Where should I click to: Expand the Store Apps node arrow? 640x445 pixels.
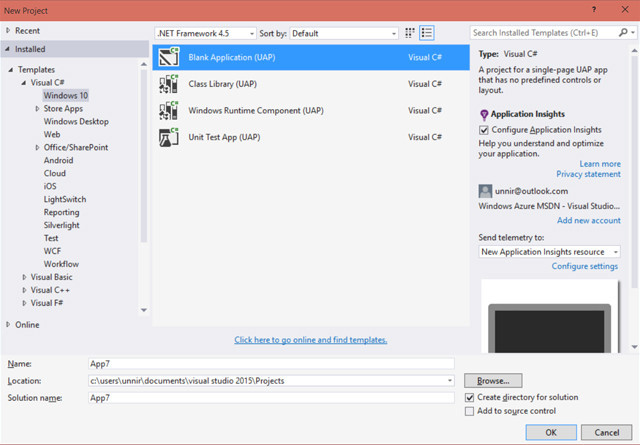tap(37, 109)
